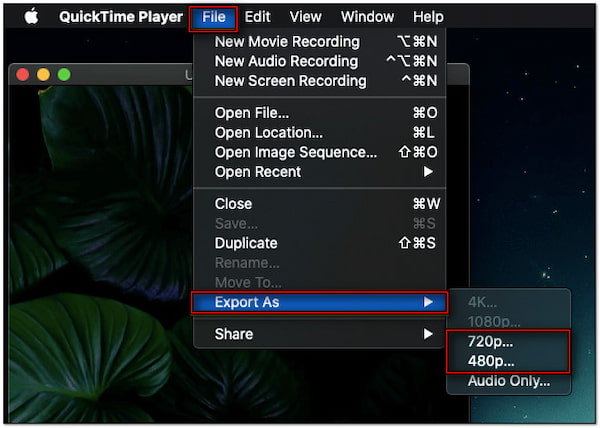The image size is (600, 428).
Task: Click the File menu
Action: pos(214,17)
